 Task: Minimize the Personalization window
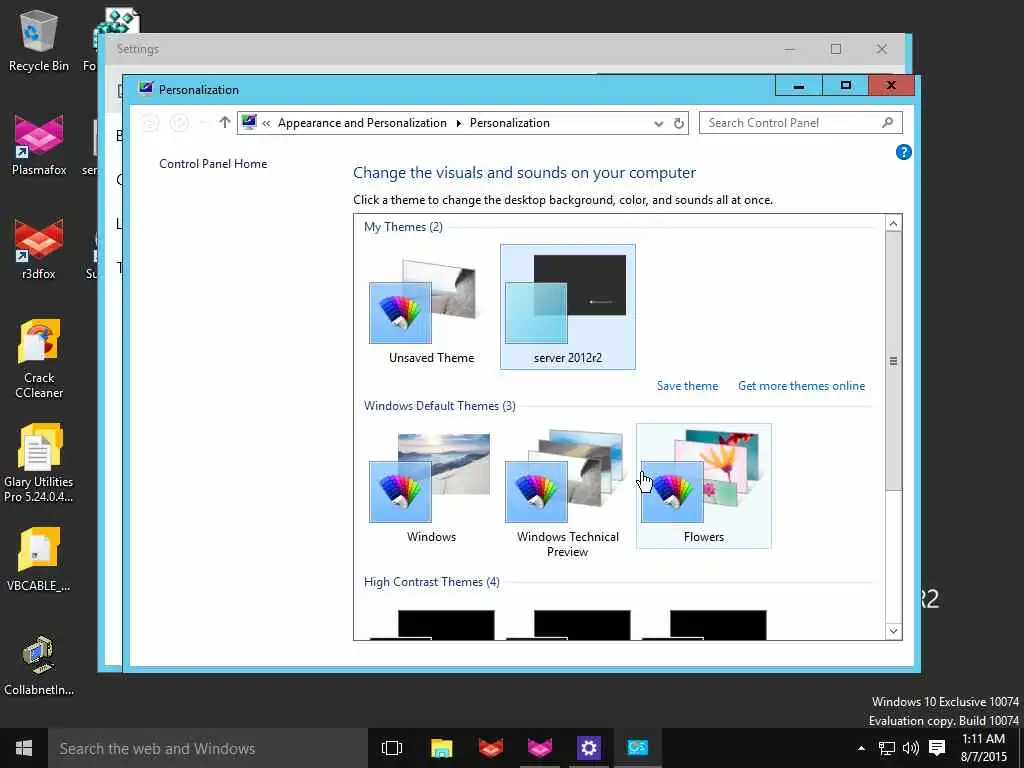pos(799,86)
